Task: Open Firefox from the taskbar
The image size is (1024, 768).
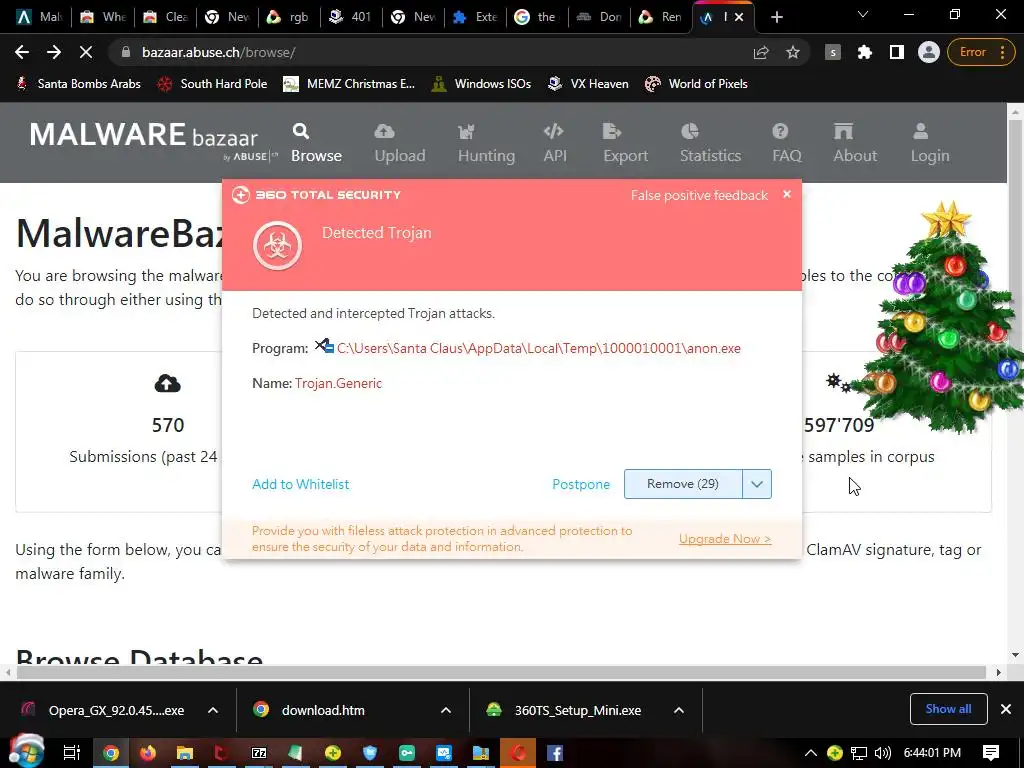Action: click(x=148, y=753)
